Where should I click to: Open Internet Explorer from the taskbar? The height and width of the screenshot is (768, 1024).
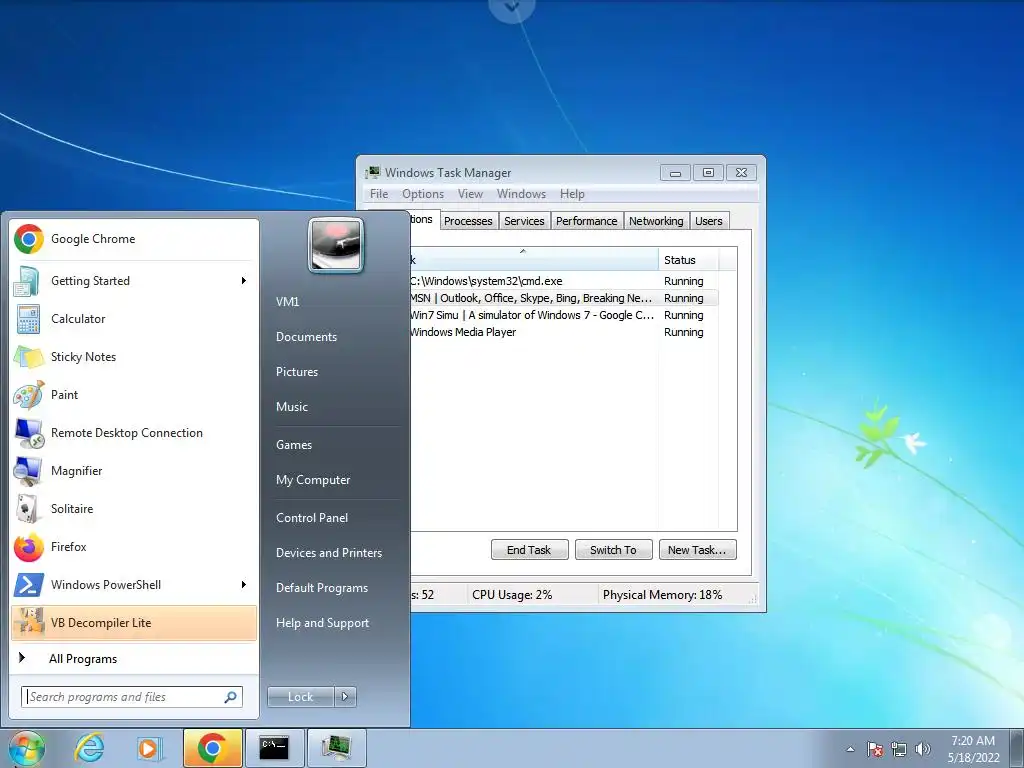(89, 748)
